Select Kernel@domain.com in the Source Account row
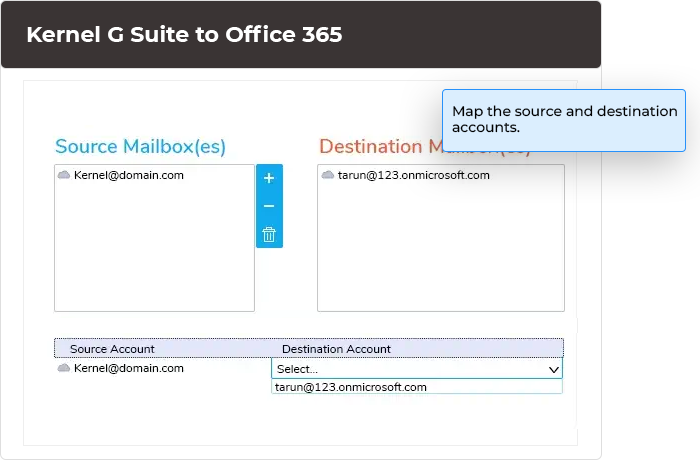700x460 pixels. (128, 368)
